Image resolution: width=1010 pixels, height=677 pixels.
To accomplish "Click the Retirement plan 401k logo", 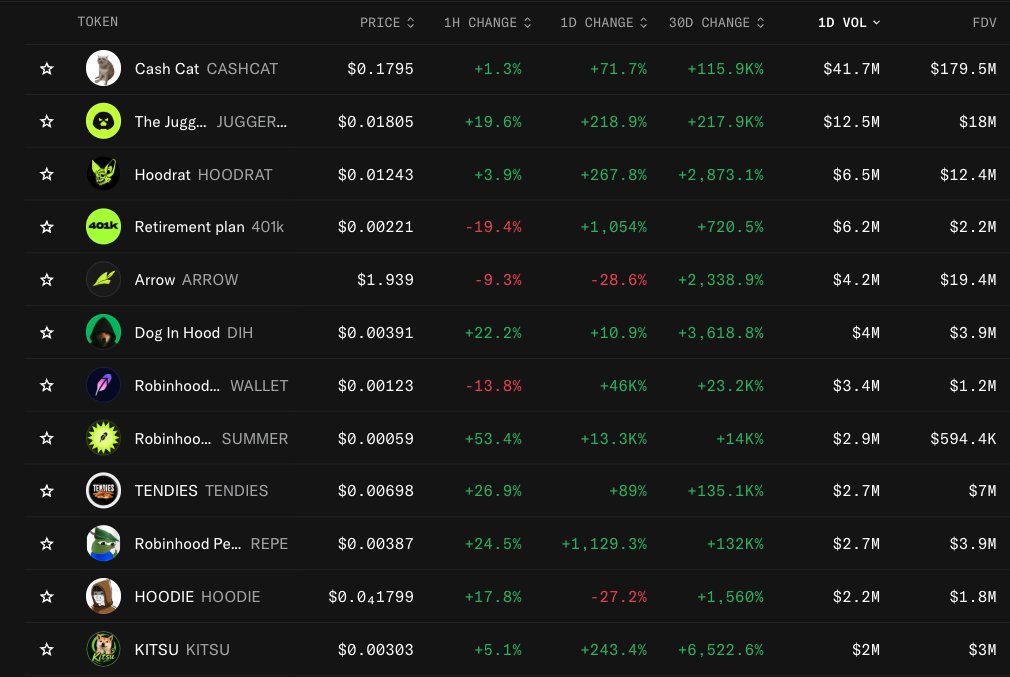I will pos(103,227).
